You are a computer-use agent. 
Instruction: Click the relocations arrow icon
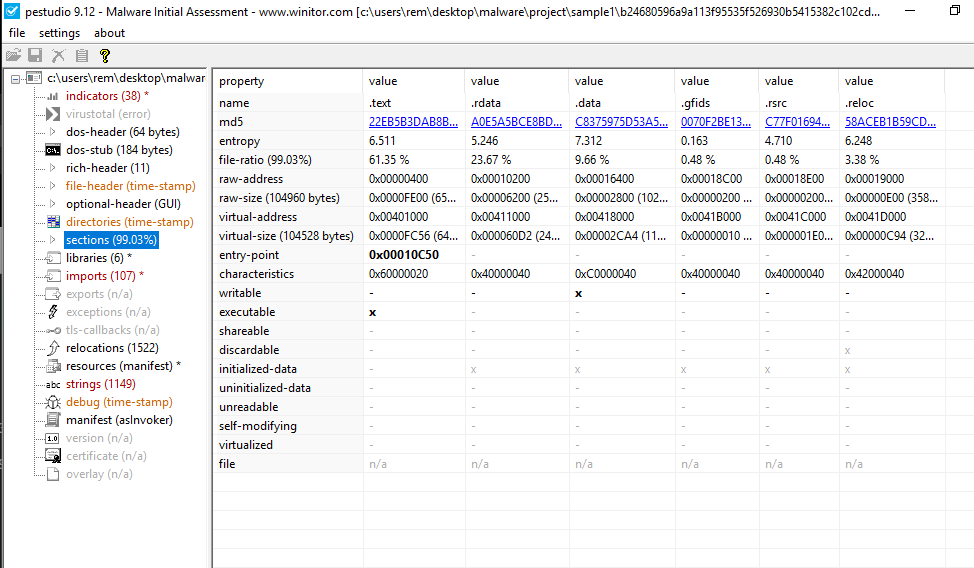click(53, 348)
